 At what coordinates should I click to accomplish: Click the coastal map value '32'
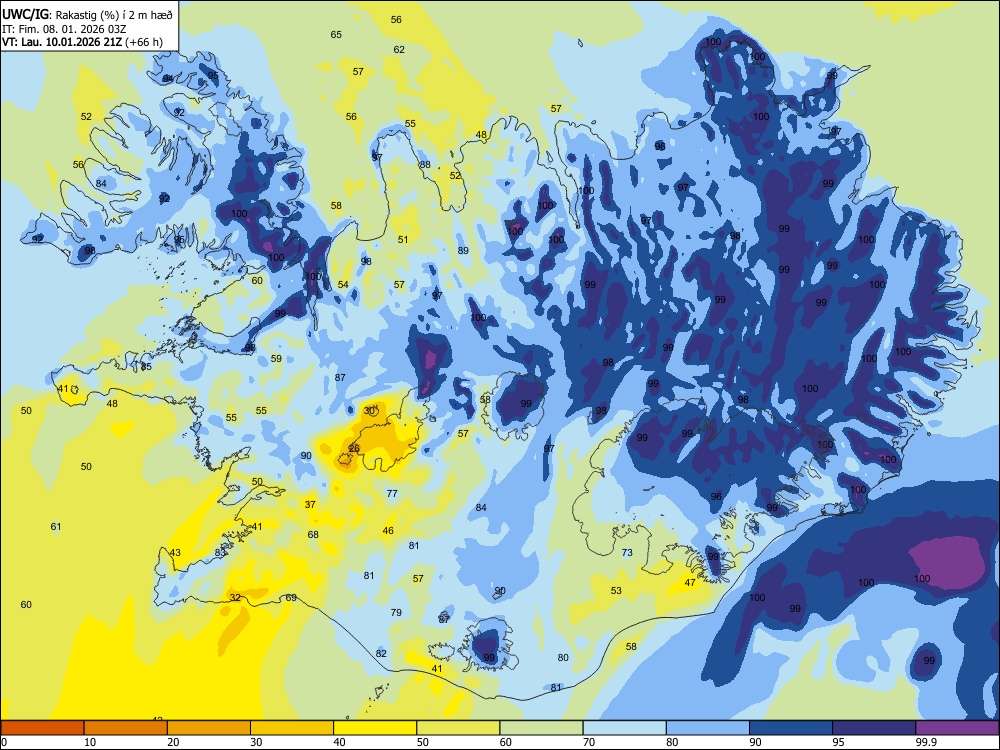tap(235, 598)
